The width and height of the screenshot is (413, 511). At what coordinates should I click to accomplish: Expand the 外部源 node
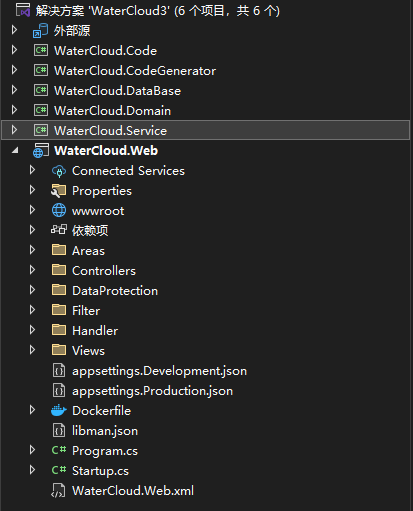(x=14, y=30)
